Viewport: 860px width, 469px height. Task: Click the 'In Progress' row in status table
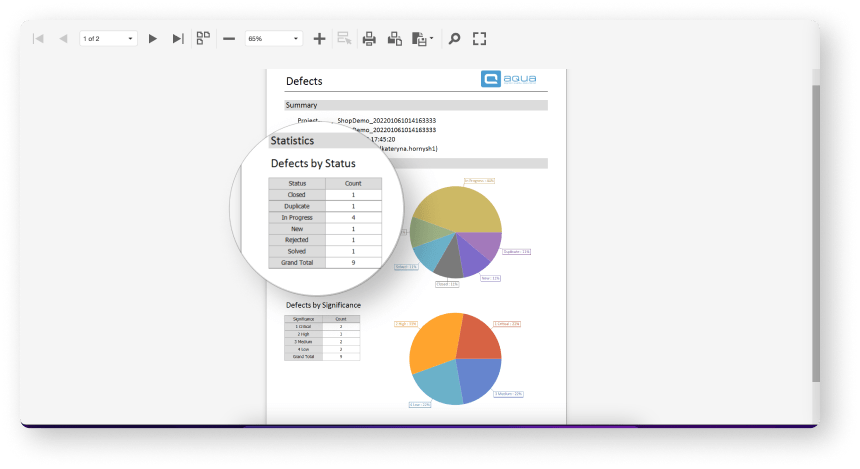coord(325,217)
